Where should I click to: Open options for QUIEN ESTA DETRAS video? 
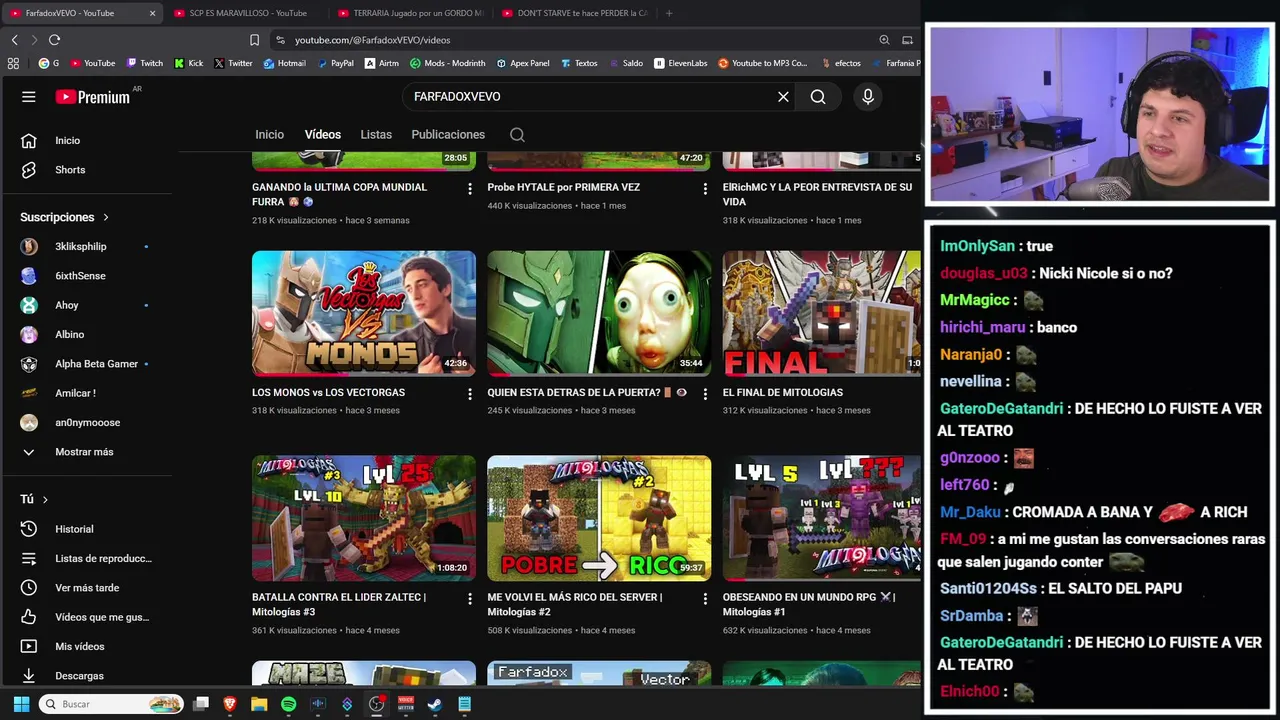(704, 394)
